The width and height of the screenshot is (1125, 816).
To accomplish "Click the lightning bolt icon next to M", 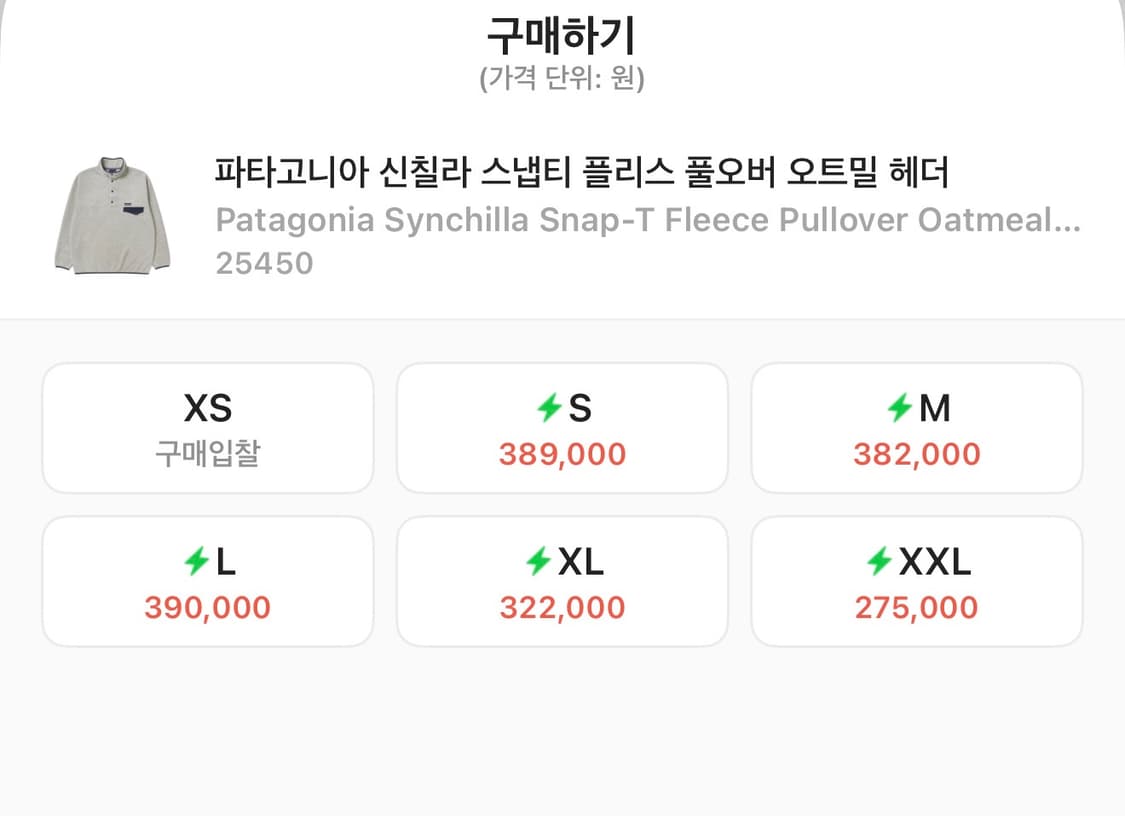I will 899,408.
